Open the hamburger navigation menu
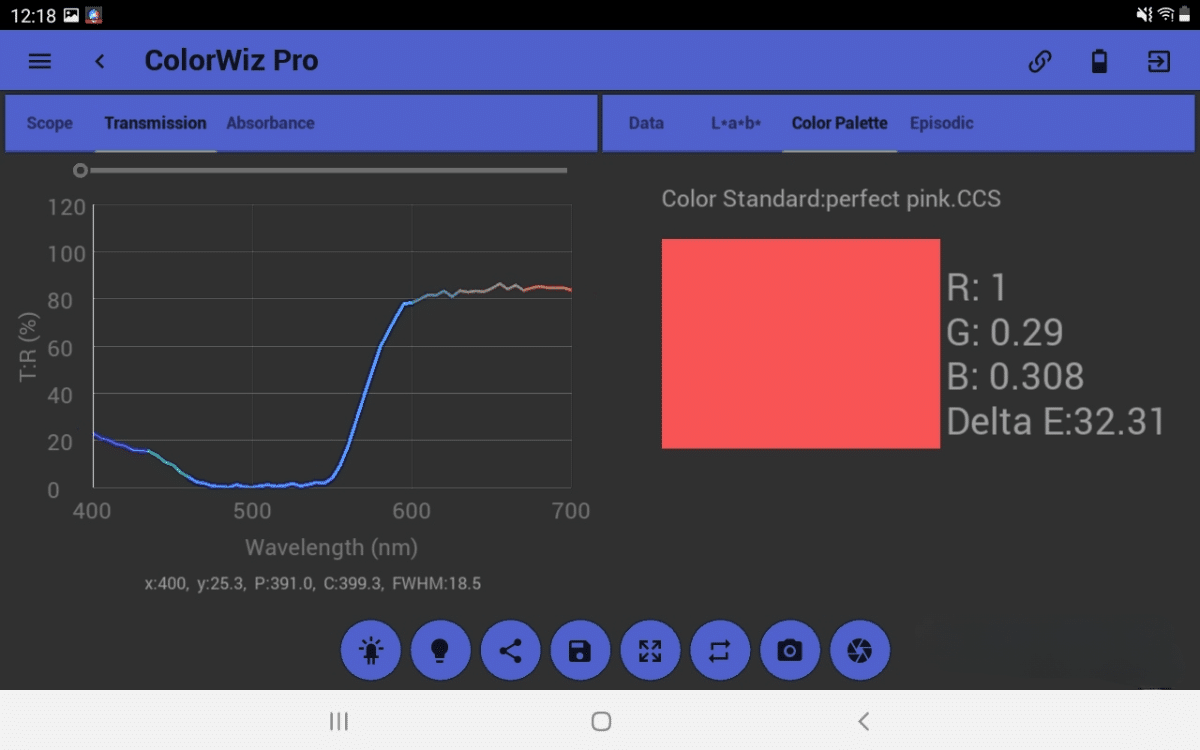The width and height of the screenshot is (1200, 750). click(x=40, y=61)
